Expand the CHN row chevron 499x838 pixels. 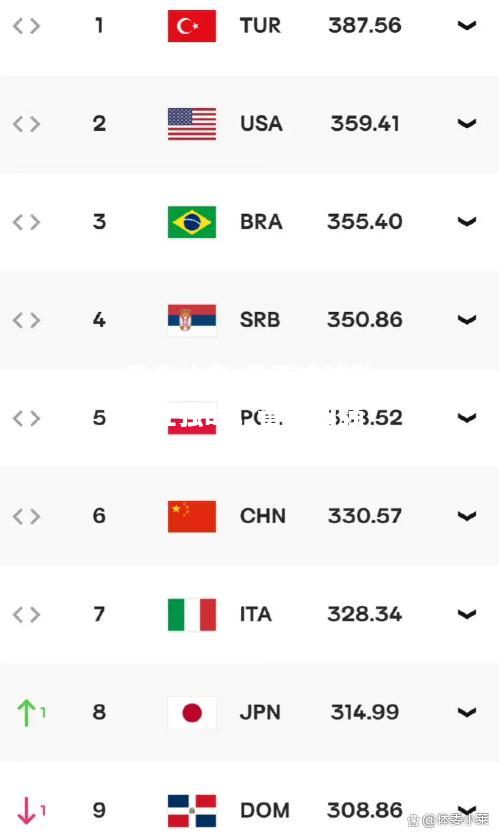[466, 516]
